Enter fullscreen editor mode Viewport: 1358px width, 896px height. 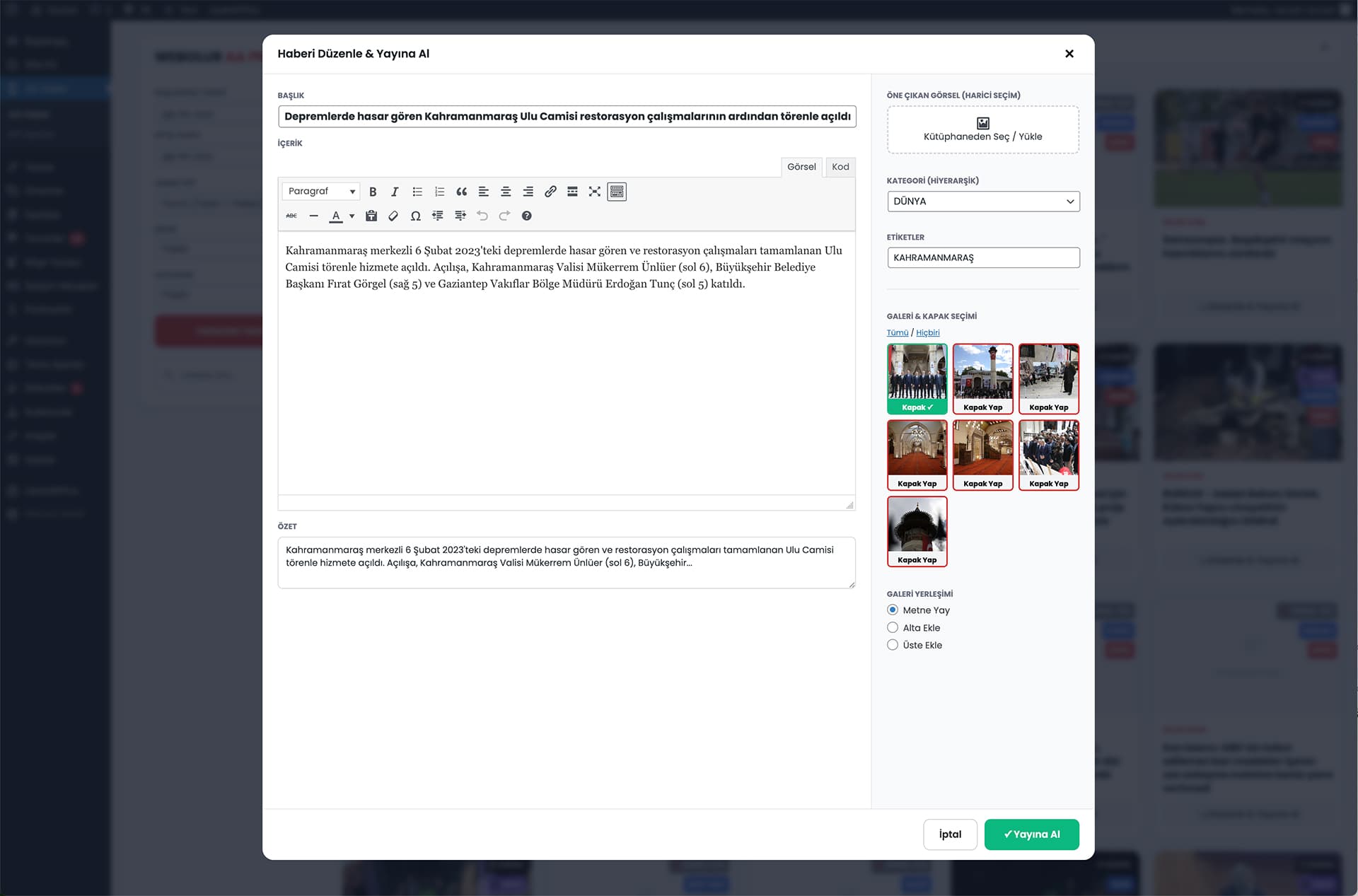click(595, 192)
